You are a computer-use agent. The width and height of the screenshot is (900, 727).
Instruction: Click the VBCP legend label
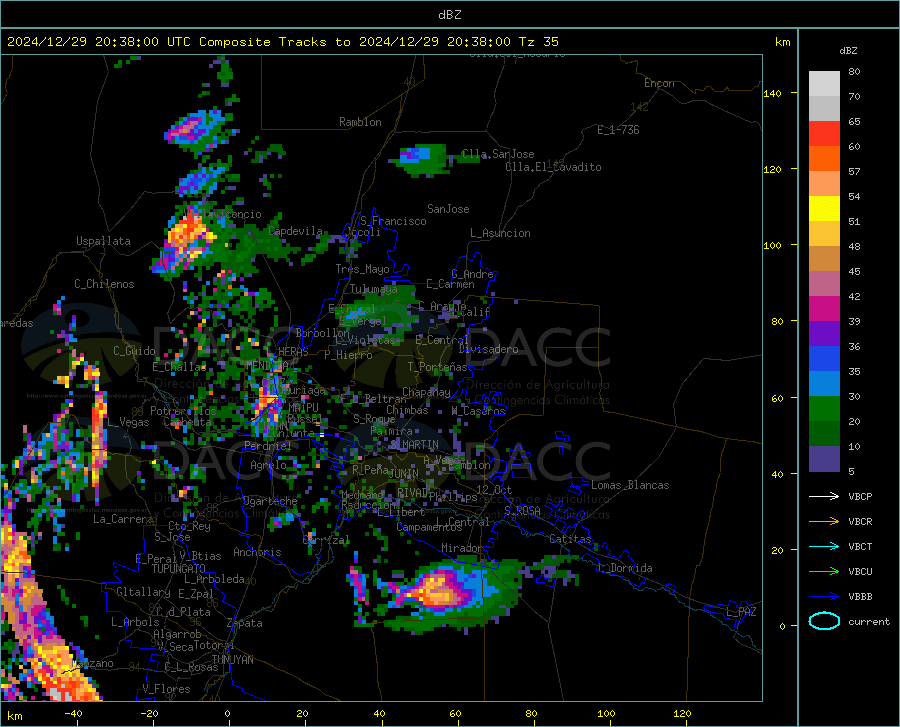click(x=860, y=496)
